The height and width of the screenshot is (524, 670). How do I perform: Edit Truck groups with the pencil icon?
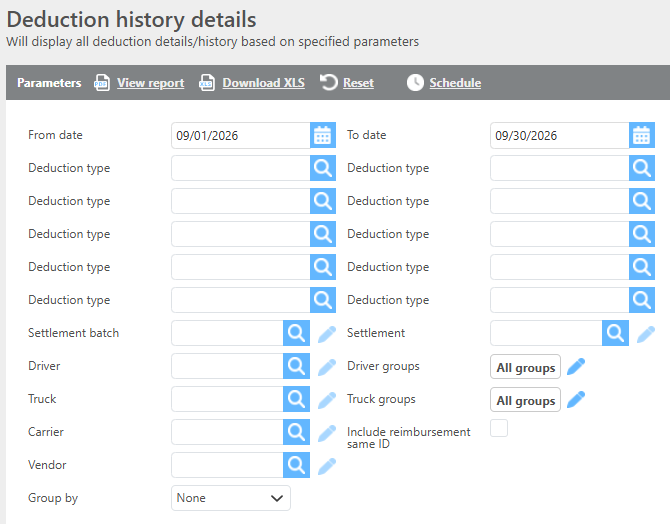coord(576,400)
